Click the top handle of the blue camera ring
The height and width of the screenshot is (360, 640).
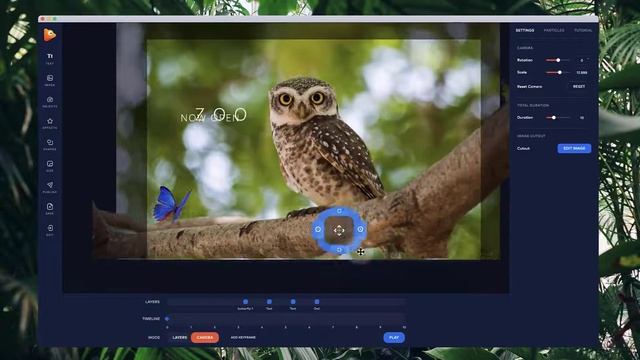tap(339, 211)
